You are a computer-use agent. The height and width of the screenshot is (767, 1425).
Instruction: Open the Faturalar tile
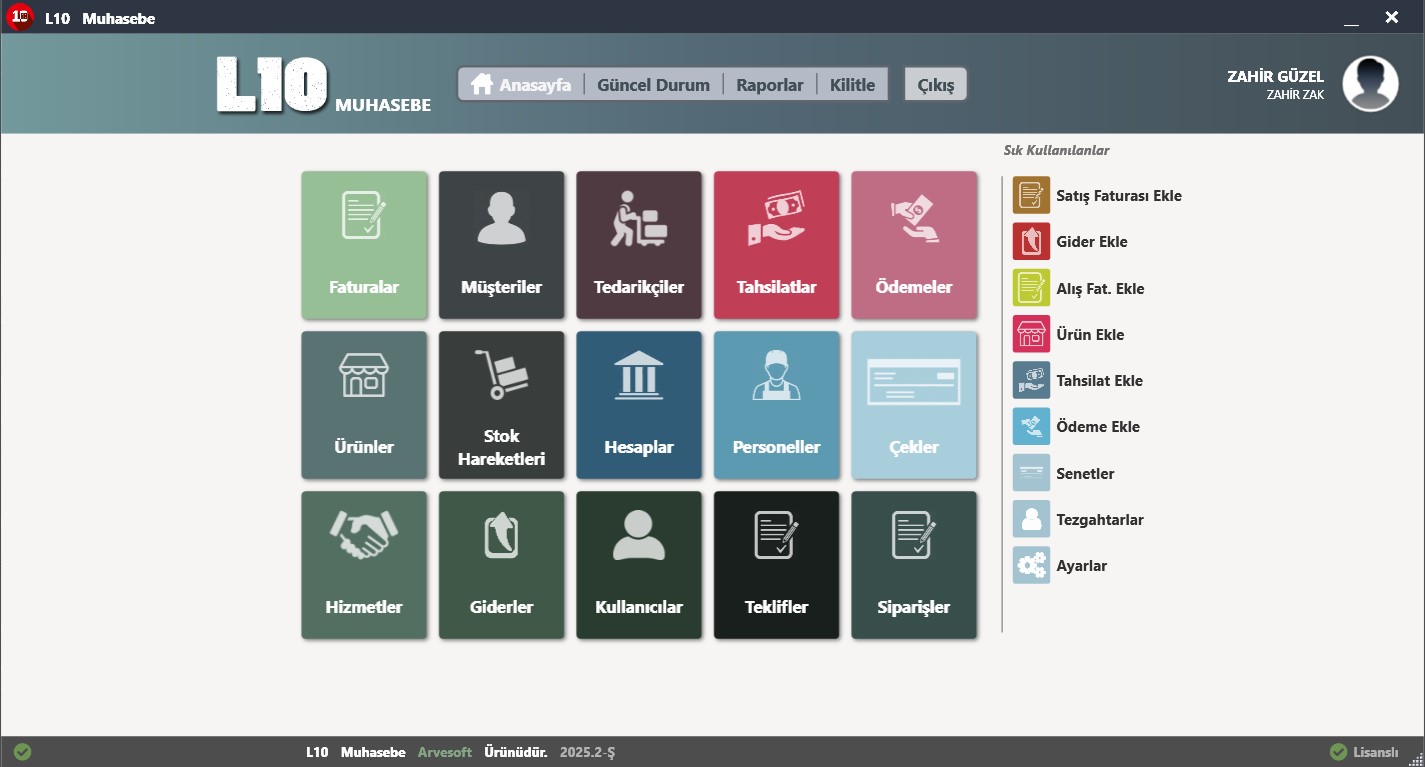point(364,245)
